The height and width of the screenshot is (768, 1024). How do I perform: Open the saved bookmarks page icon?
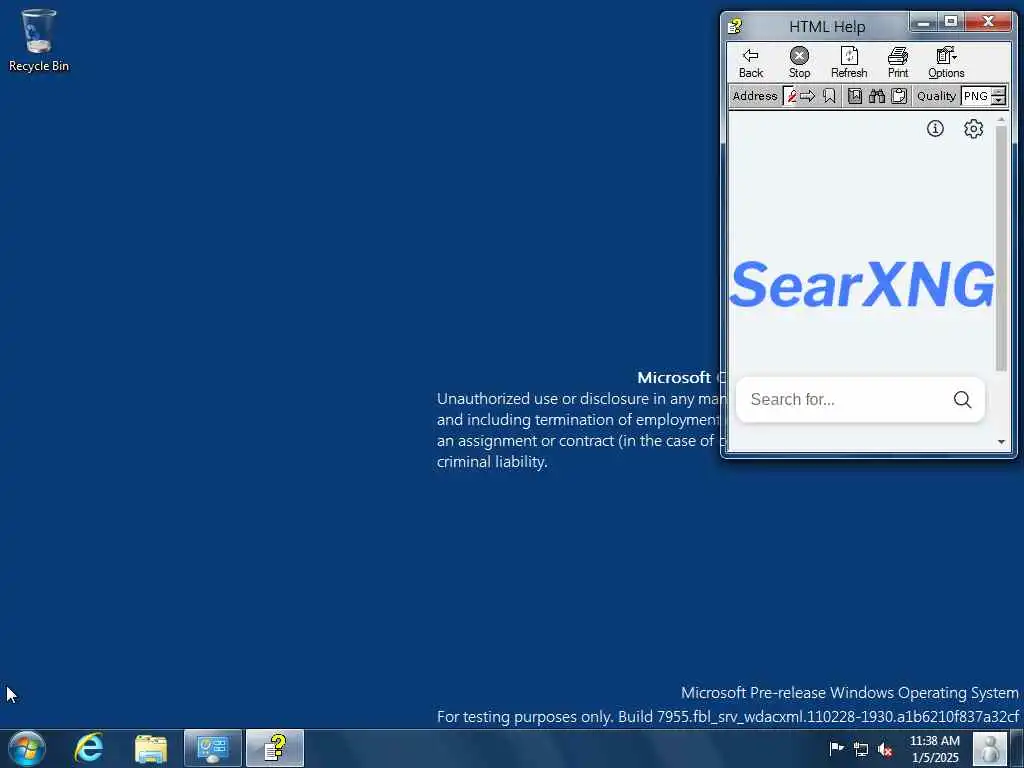pyautogui.click(x=855, y=96)
